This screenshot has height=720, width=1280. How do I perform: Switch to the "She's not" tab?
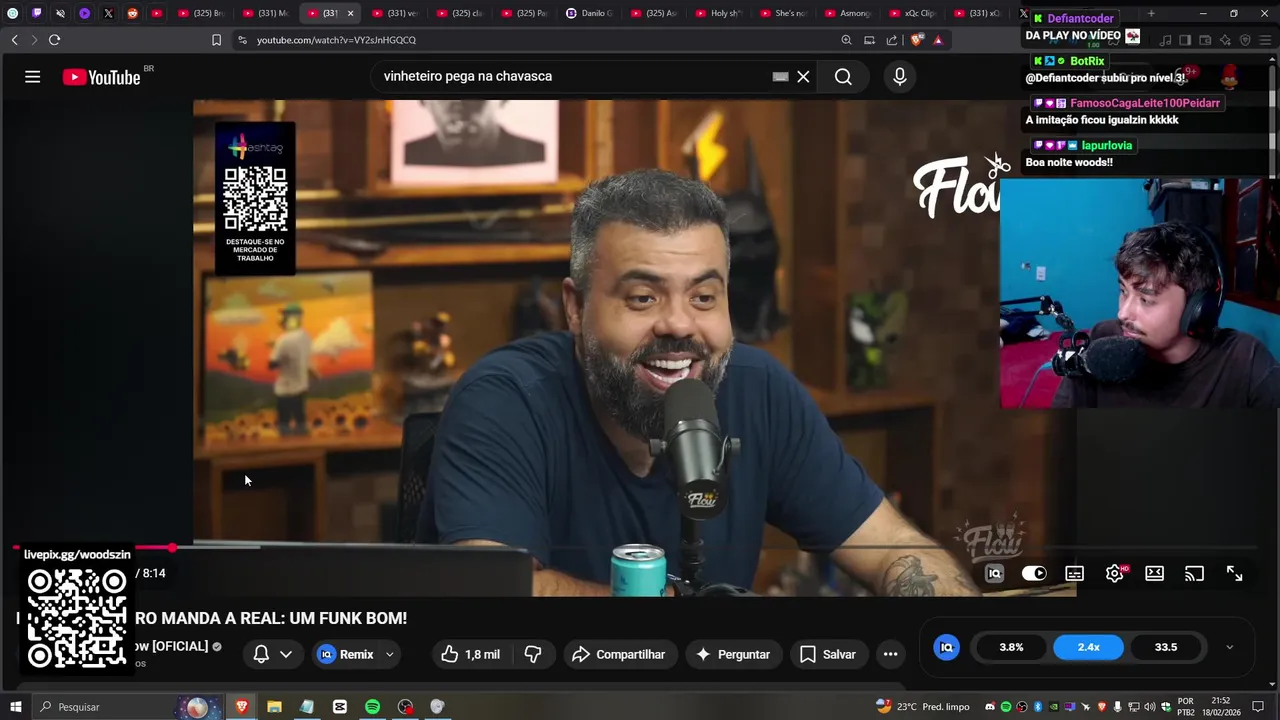(x=785, y=13)
